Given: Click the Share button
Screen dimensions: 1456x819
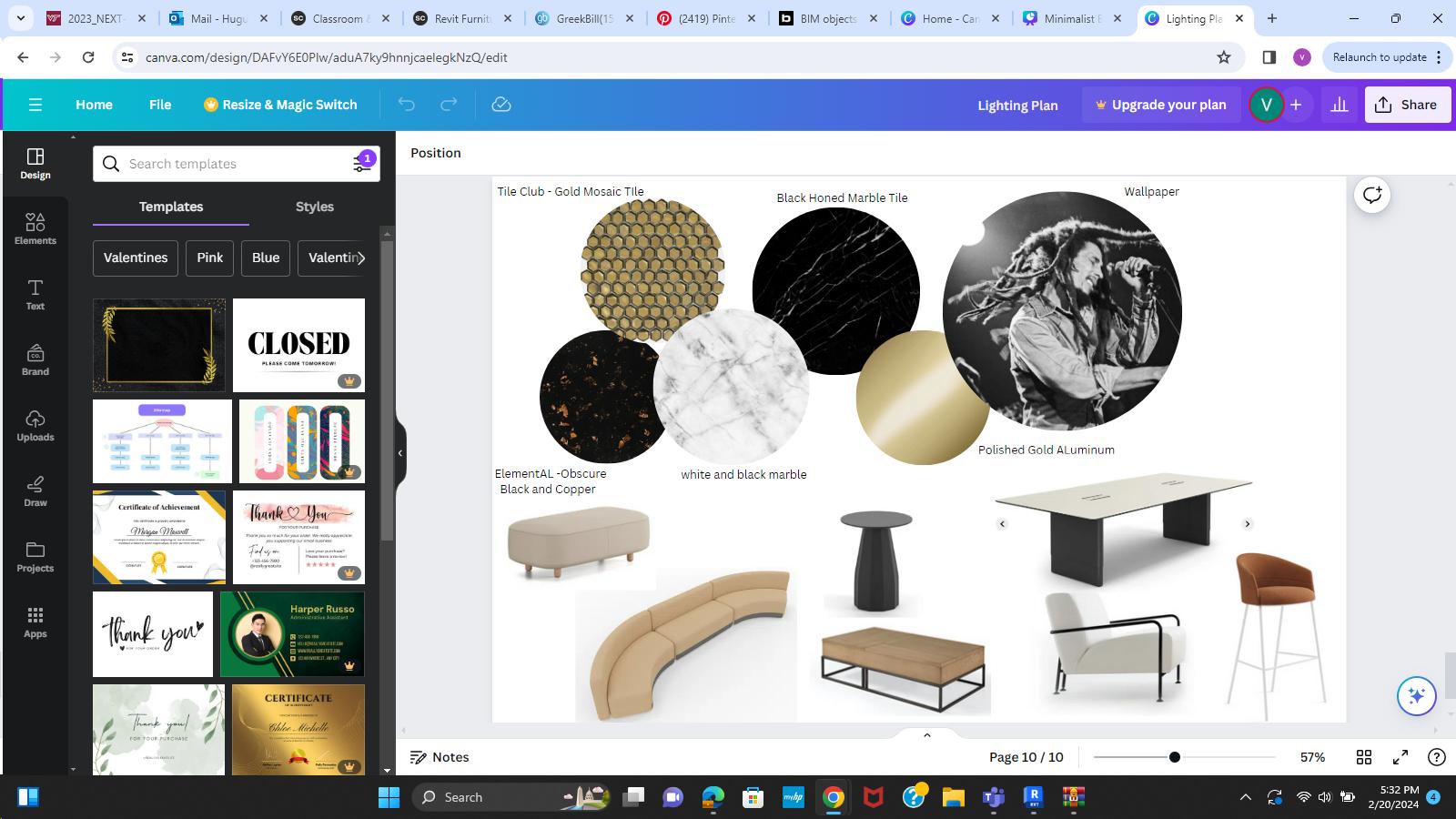Looking at the screenshot, I should (x=1406, y=105).
